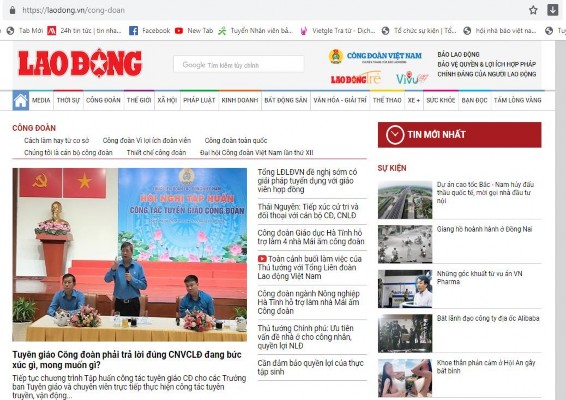
Task: Click the padlock icon beside the URL
Action: tap(12, 10)
